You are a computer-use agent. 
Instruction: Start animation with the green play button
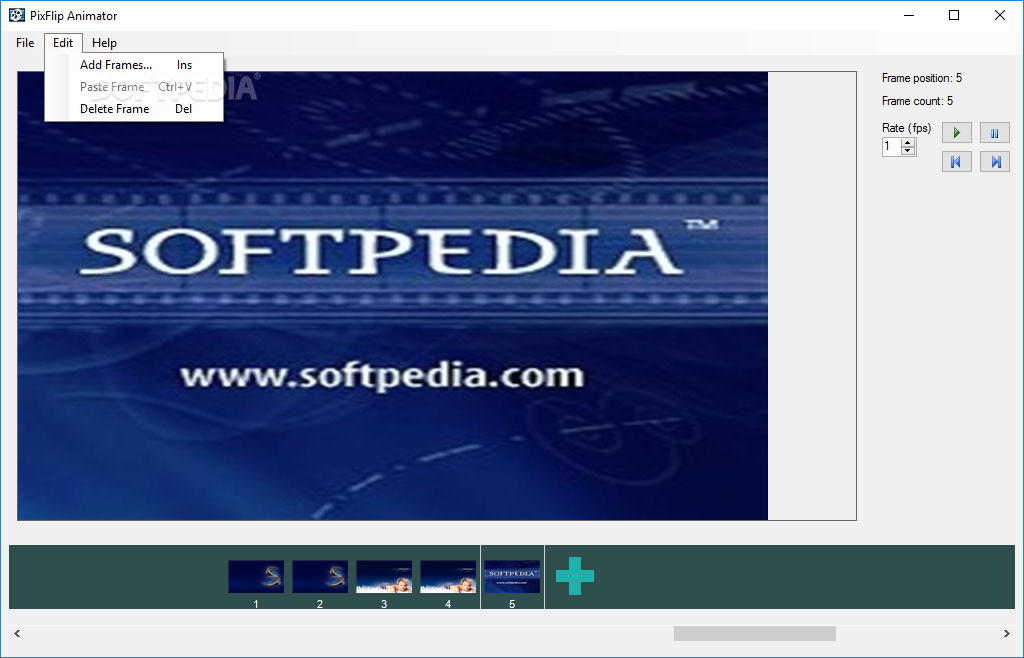(957, 133)
